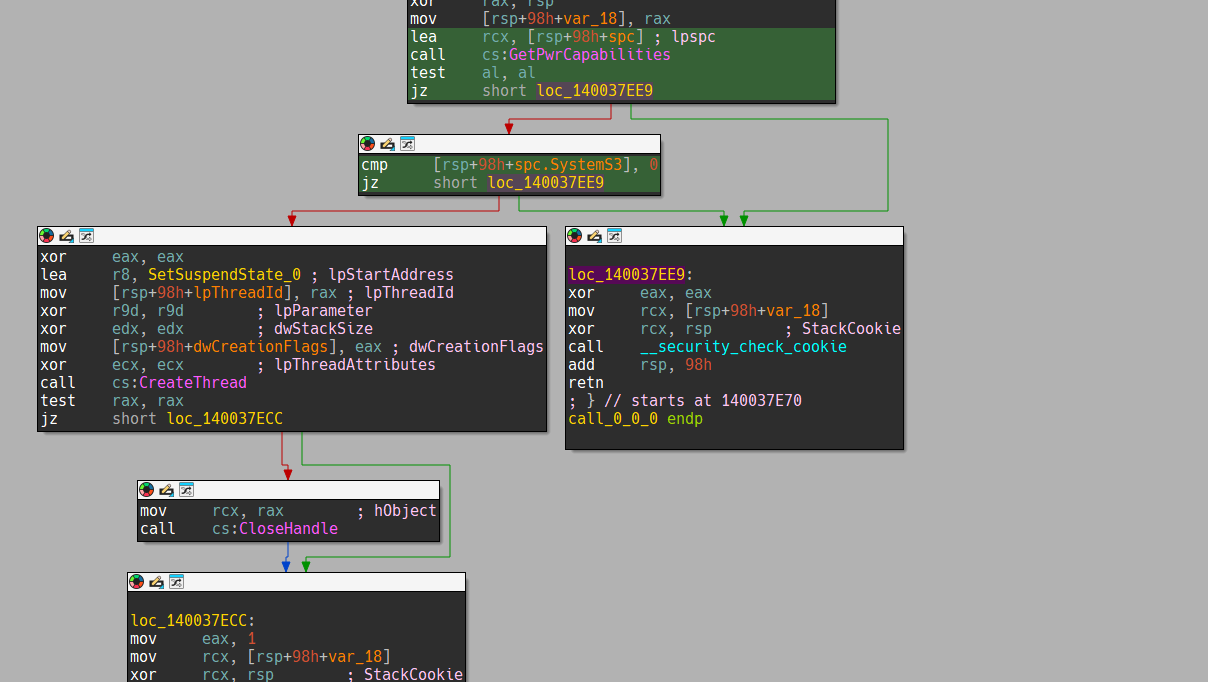This screenshot has width=1208, height=682.
Task: Click the group-nodes icon on the CloseHandle block
Action: [x=186, y=490]
